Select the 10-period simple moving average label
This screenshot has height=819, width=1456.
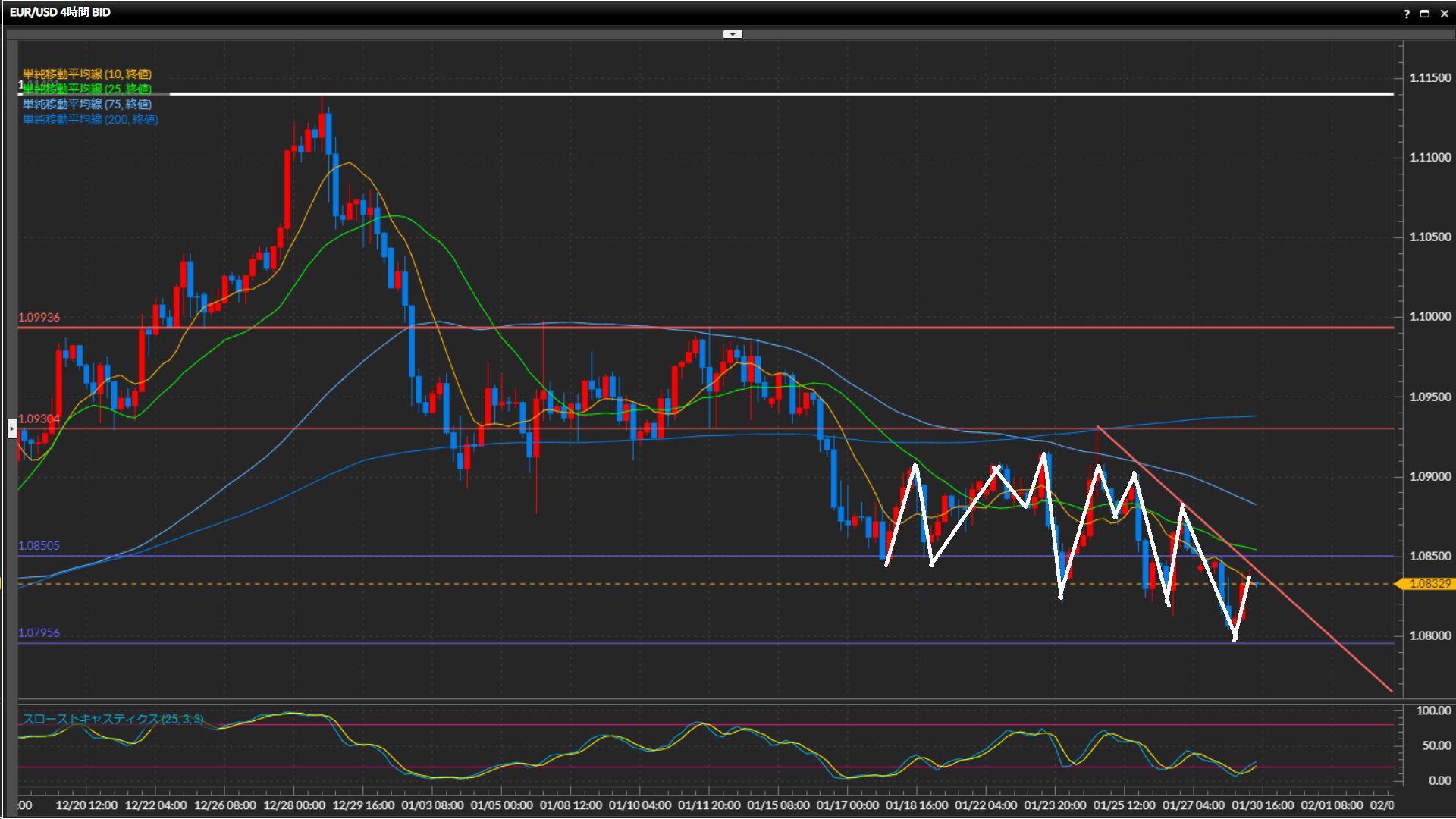click(x=86, y=74)
